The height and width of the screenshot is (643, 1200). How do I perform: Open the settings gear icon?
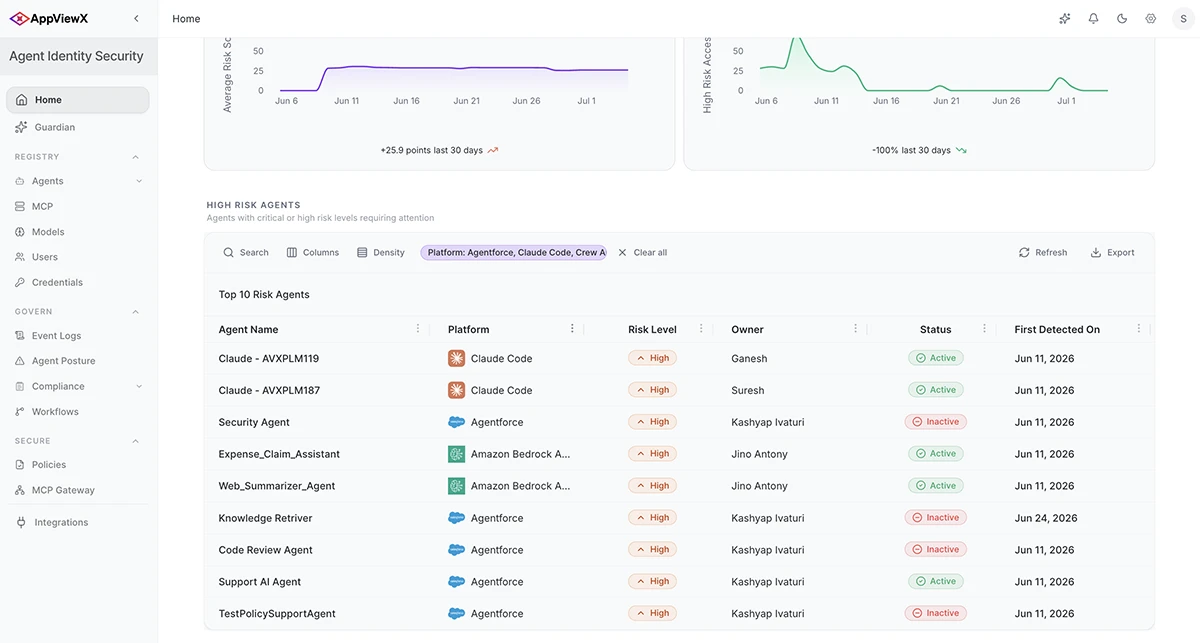[1151, 18]
